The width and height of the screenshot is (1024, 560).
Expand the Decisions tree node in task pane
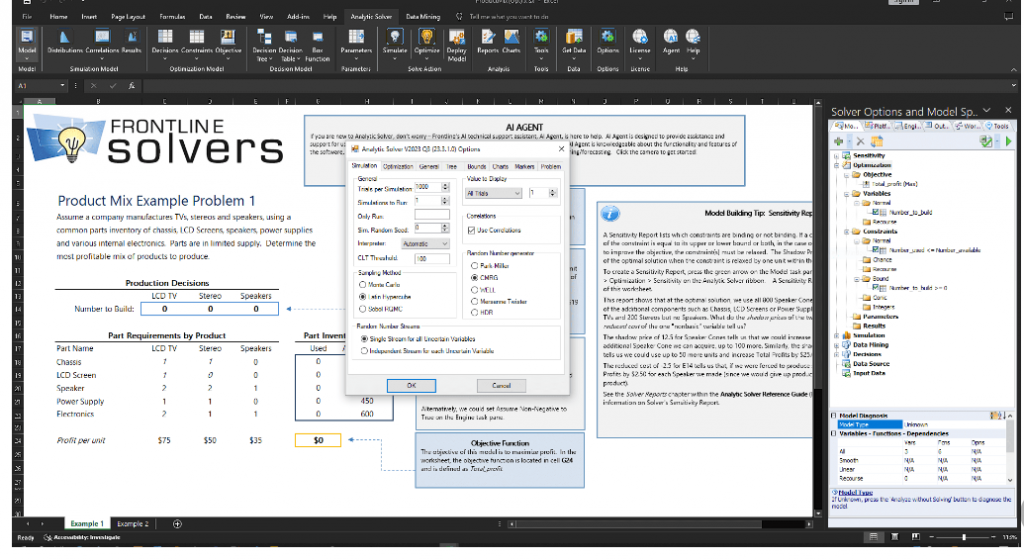point(837,354)
